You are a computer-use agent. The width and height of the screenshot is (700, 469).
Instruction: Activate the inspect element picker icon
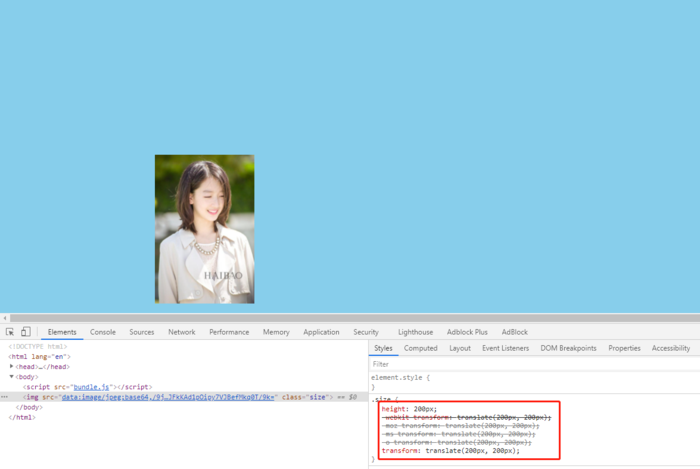click(10, 332)
